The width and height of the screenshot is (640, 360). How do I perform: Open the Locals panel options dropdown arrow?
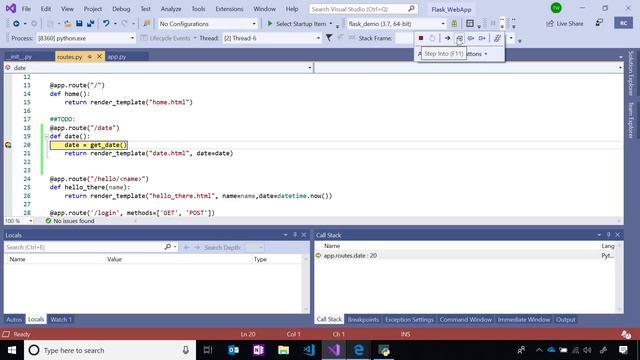[x=285, y=235]
